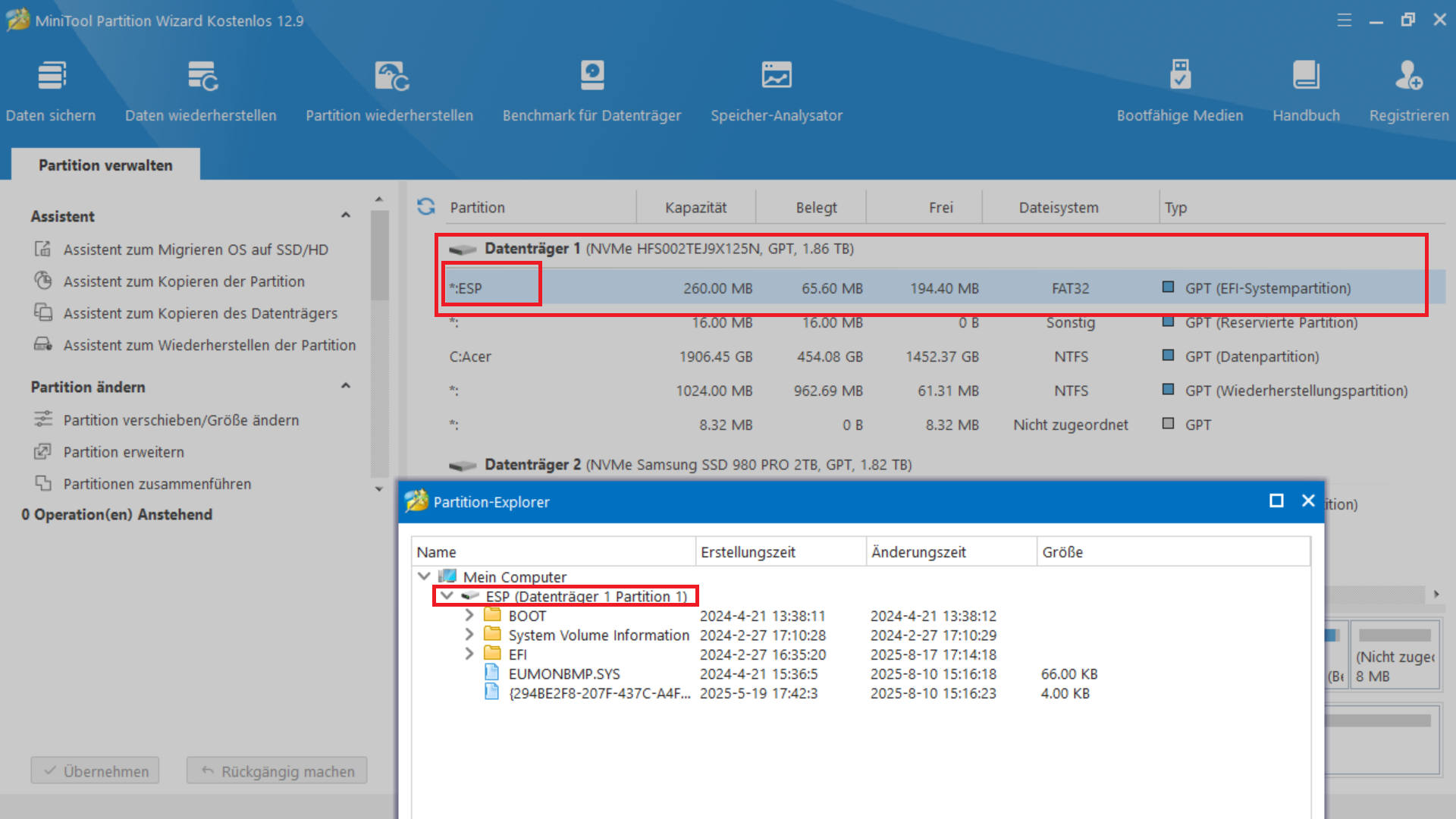Click Assistent zum Migrieren OS auf SSD/HD

click(x=196, y=249)
